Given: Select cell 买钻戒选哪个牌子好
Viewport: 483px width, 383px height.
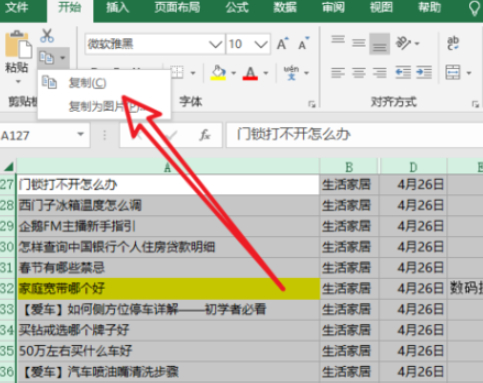Looking at the screenshot, I should click(168, 330).
